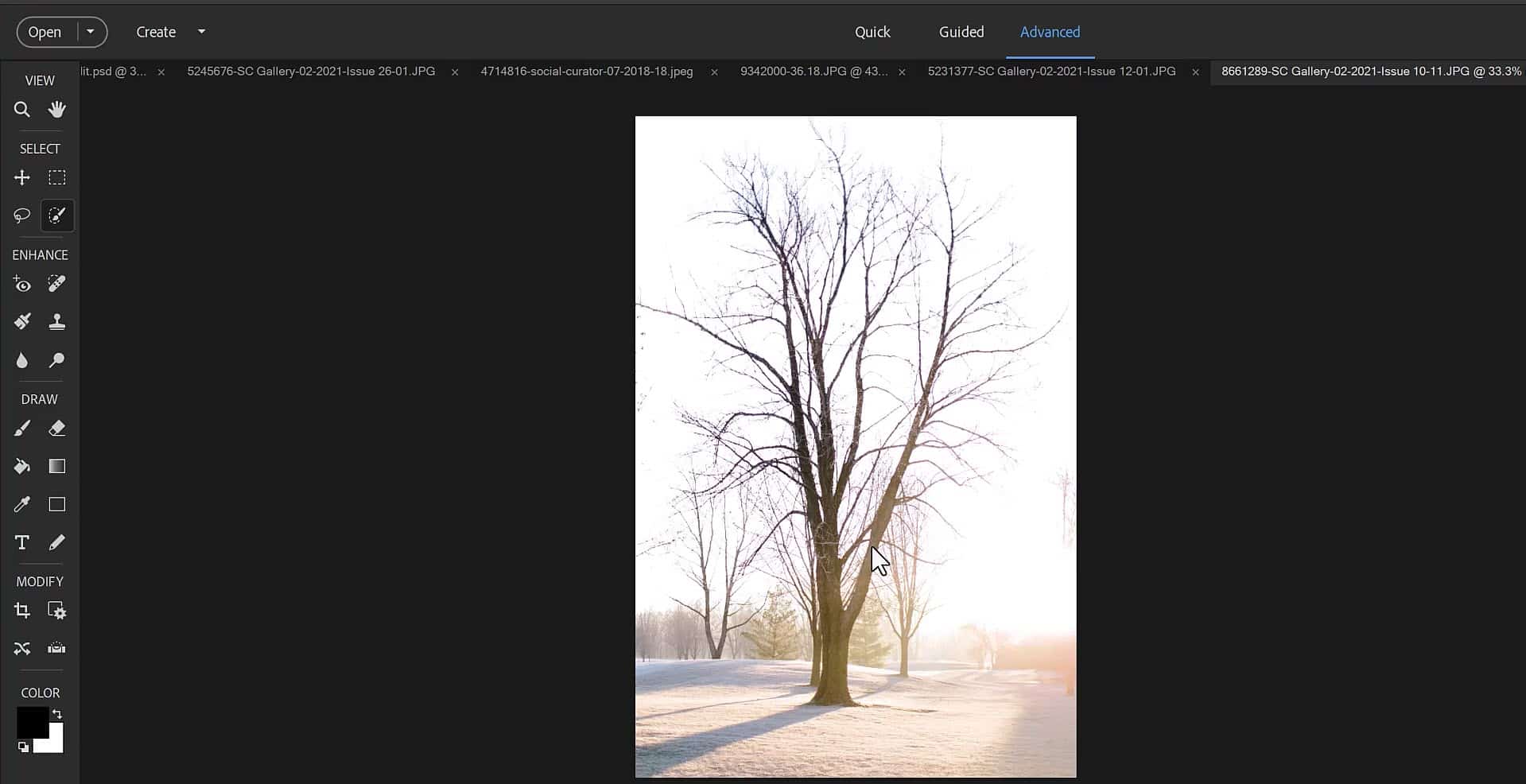Pick the Gradient tool
This screenshot has height=784, width=1526.
tap(56, 467)
